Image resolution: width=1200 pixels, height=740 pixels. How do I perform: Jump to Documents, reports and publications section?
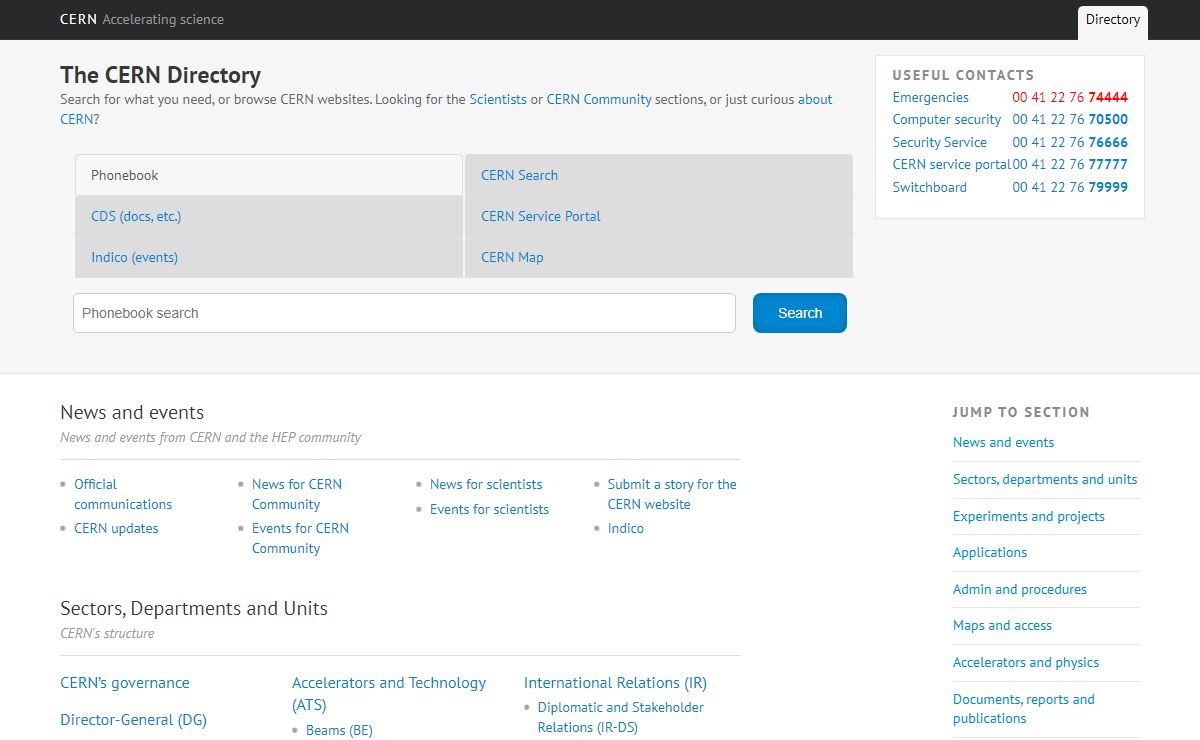[x=1024, y=708]
